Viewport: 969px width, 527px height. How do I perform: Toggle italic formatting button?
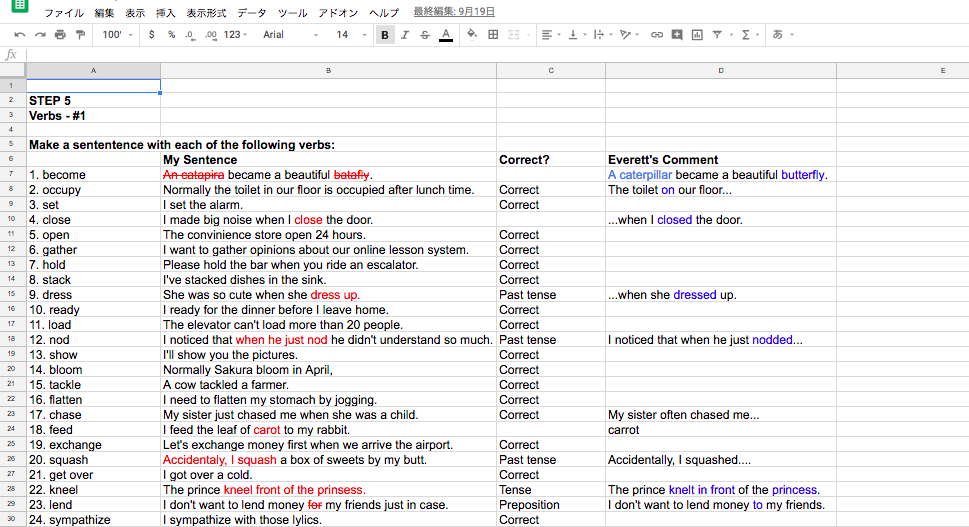[405, 35]
